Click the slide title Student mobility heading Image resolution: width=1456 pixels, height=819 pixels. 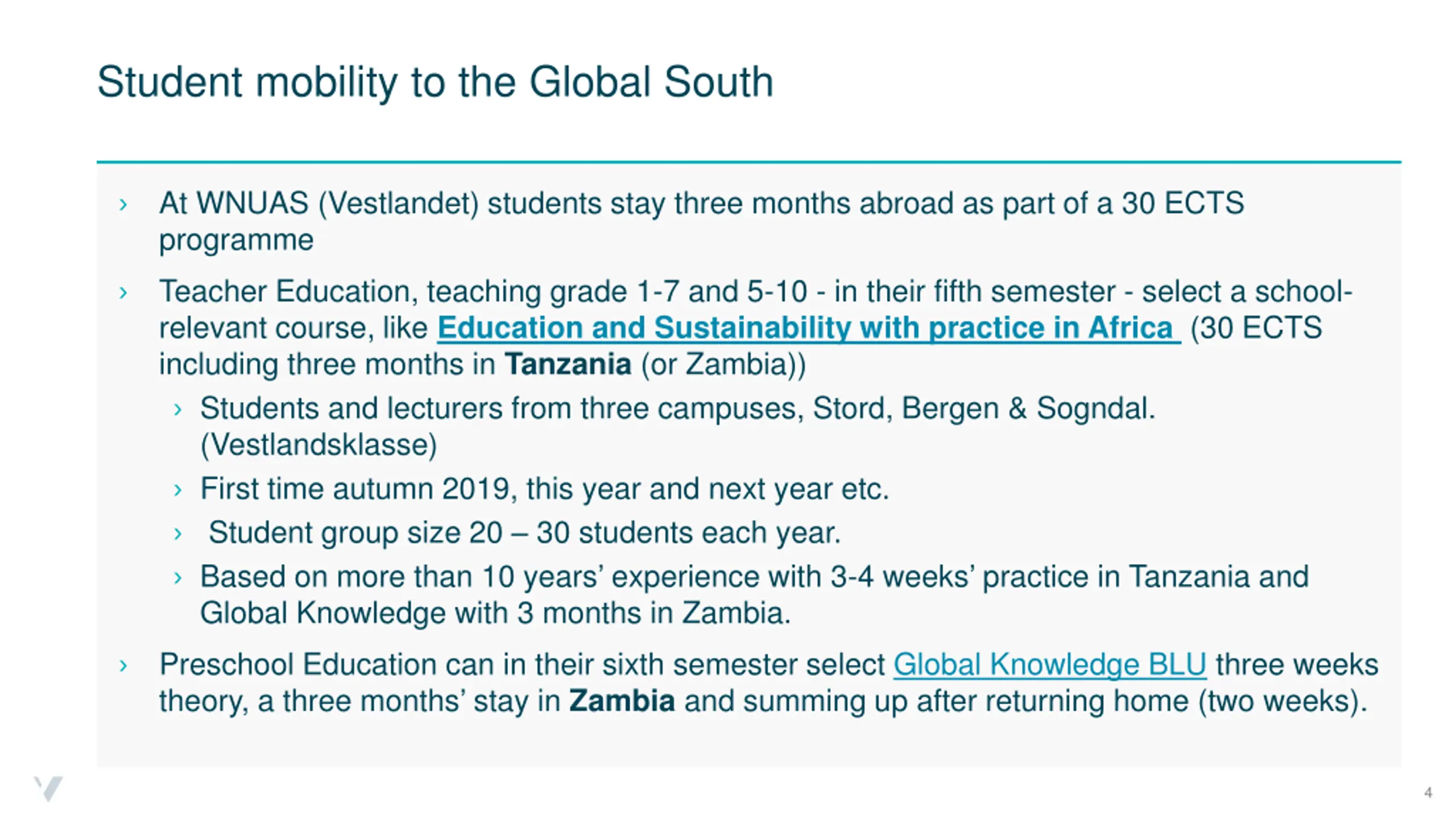pos(435,82)
